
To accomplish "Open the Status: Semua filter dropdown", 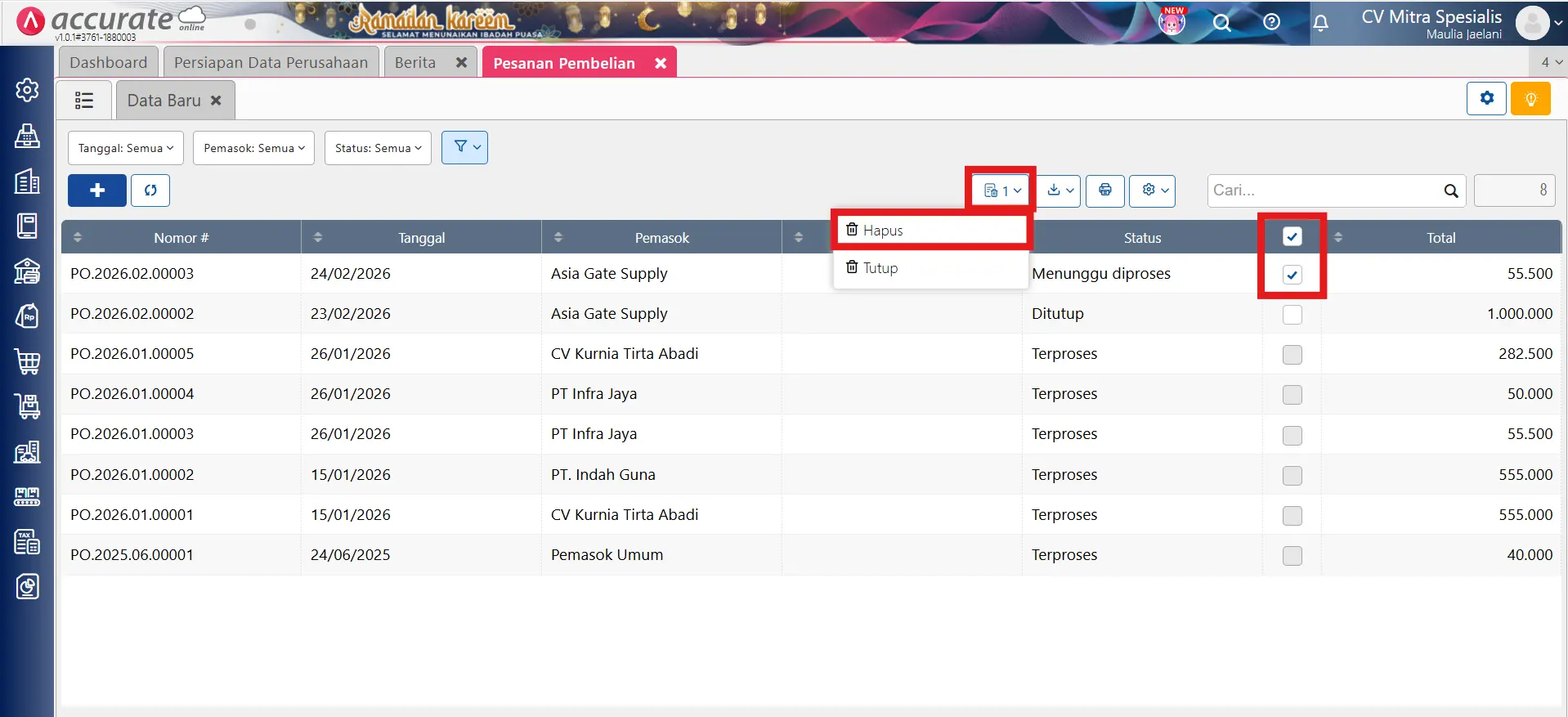I will [378, 148].
